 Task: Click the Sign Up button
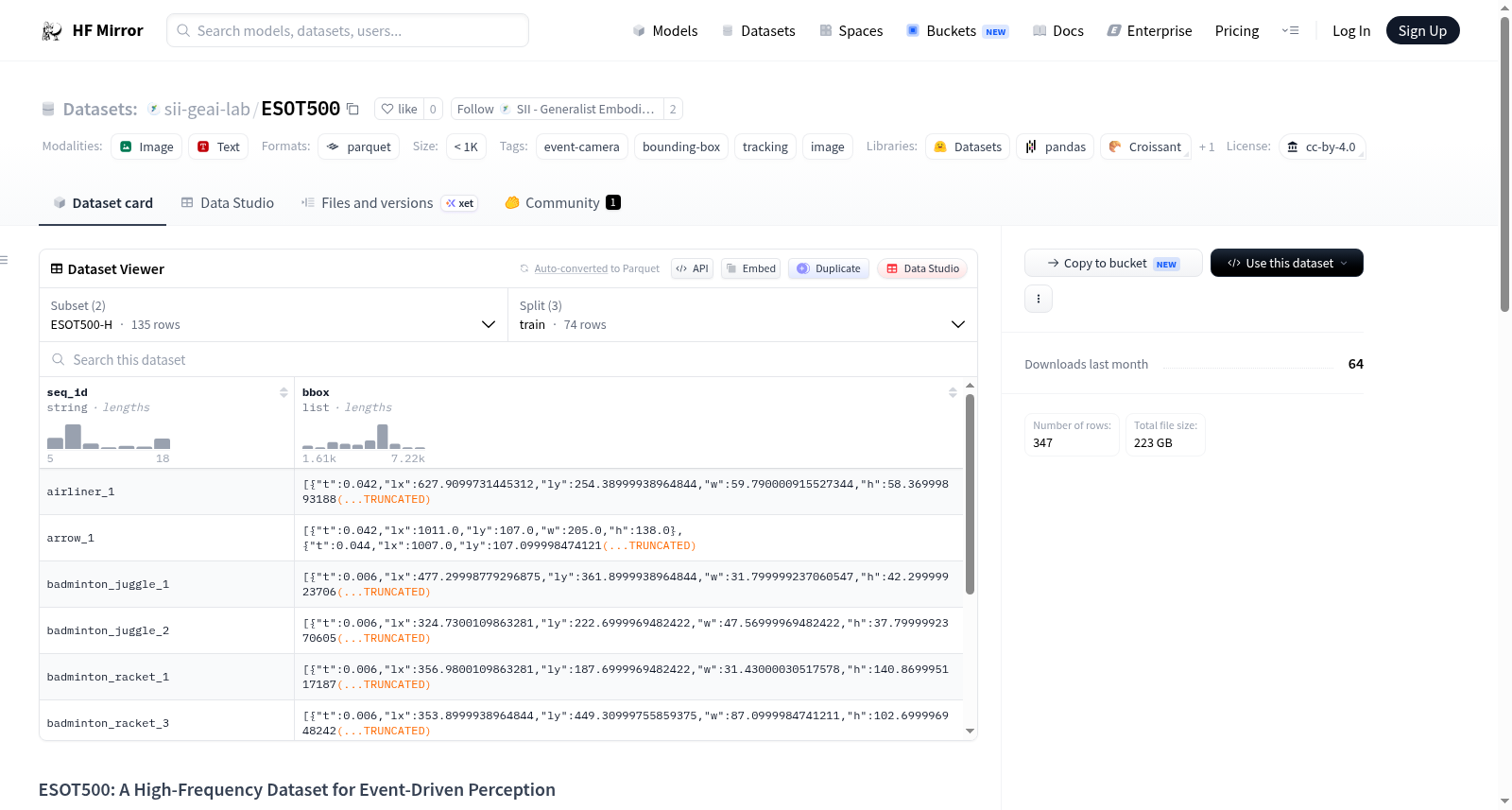1422,31
